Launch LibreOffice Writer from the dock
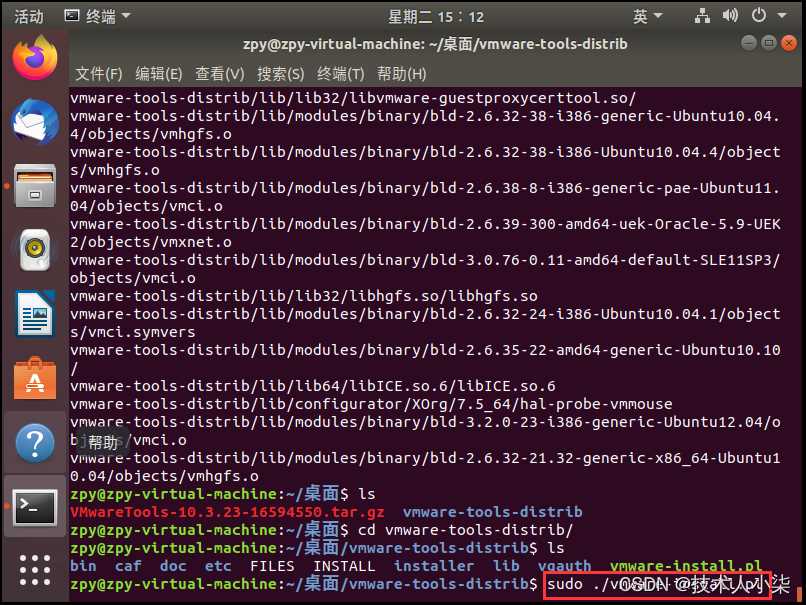Viewport: 806px width, 605px height. [x=35, y=314]
